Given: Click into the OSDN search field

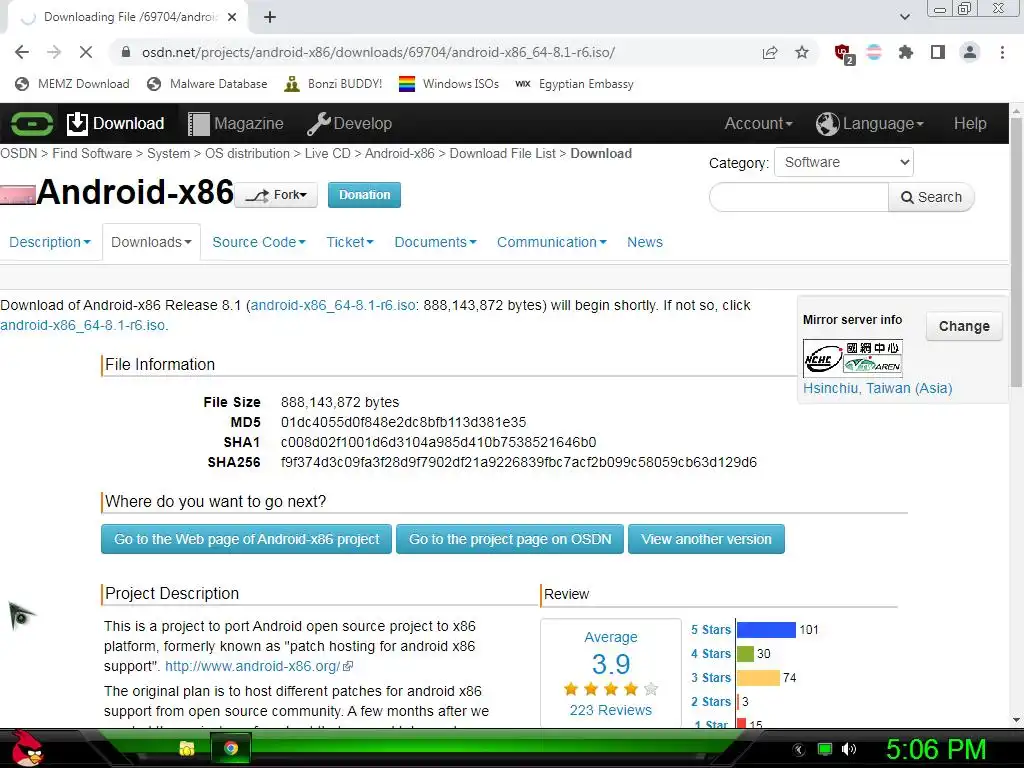Looking at the screenshot, I should click(x=799, y=197).
